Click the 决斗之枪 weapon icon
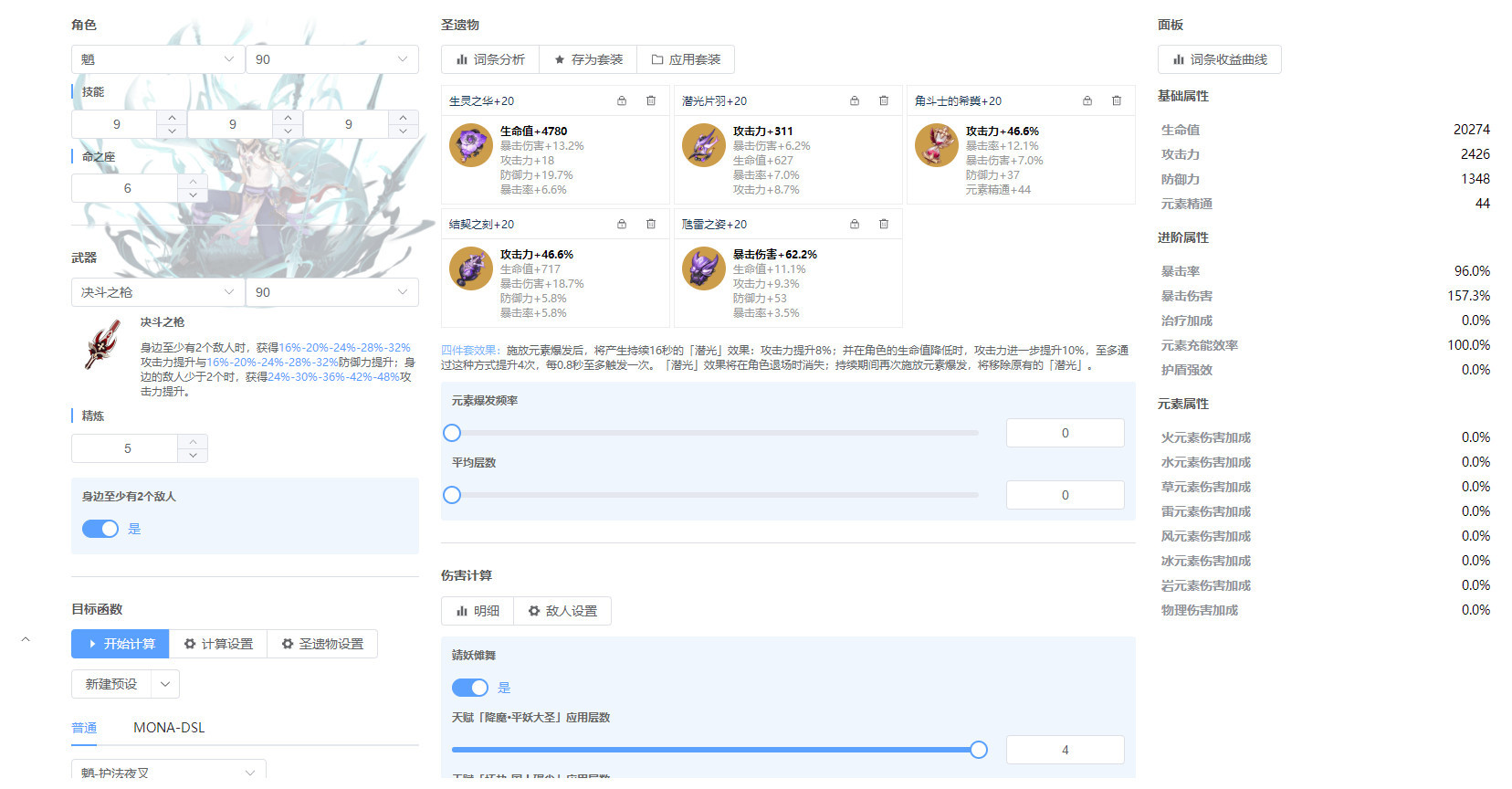Screen dimensions: 1512x789 pyautogui.click(x=103, y=344)
